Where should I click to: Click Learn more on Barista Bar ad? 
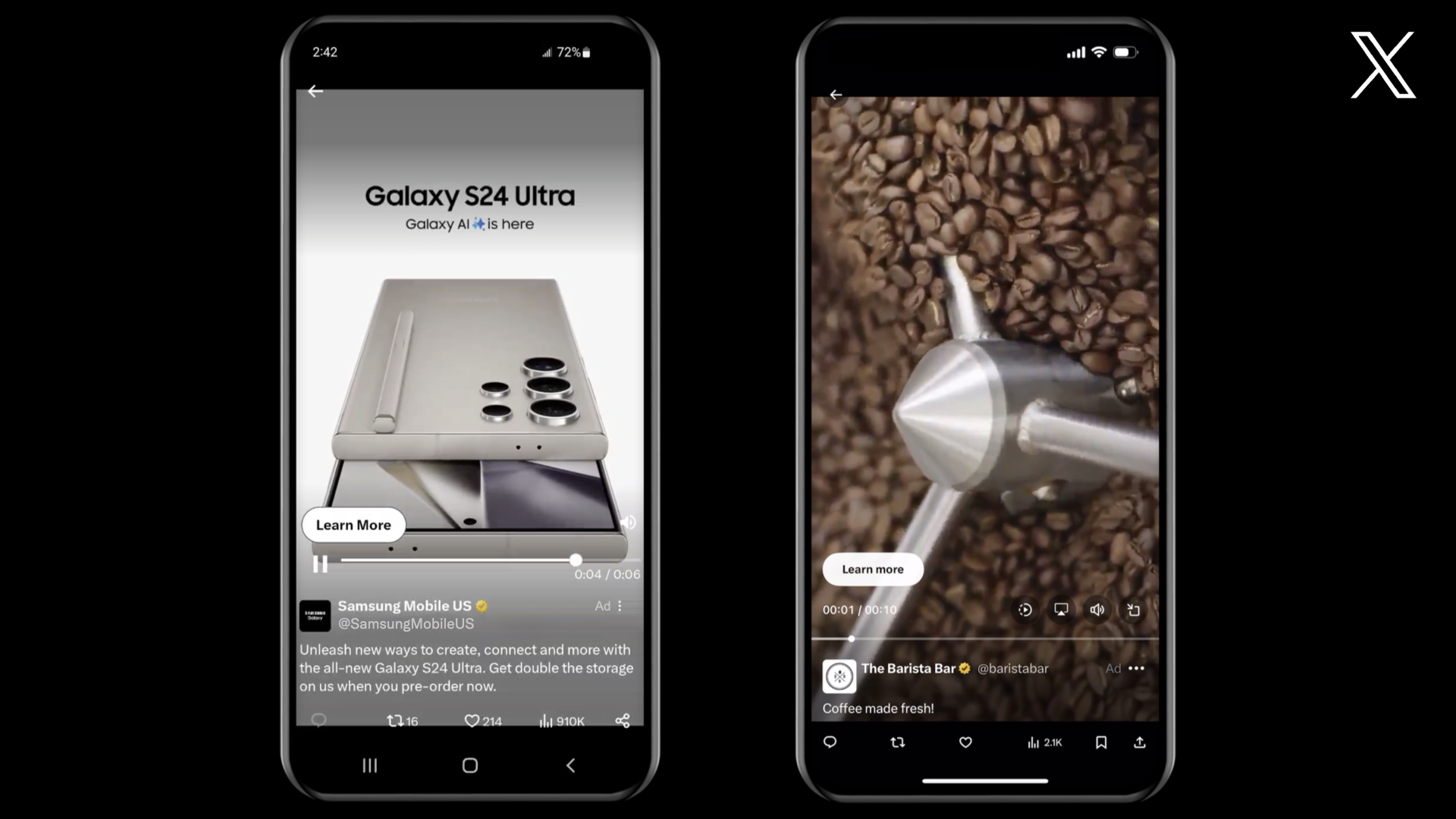pos(873,569)
